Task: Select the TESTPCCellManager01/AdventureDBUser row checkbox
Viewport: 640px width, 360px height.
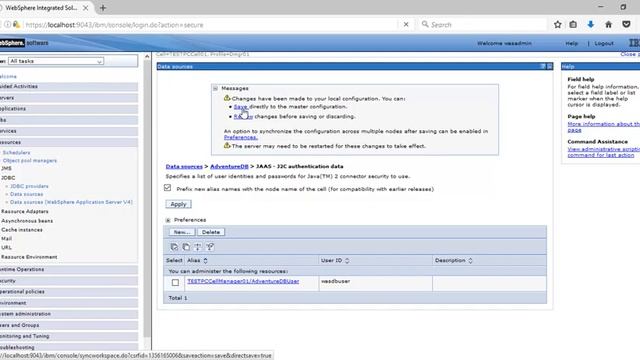Action: [x=175, y=282]
